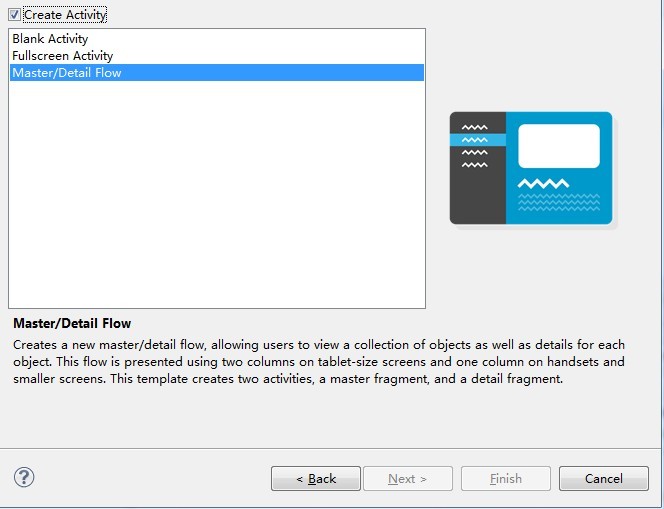This screenshot has height=509, width=664.
Task: Go to previous page with Back
Action: (315, 479)
